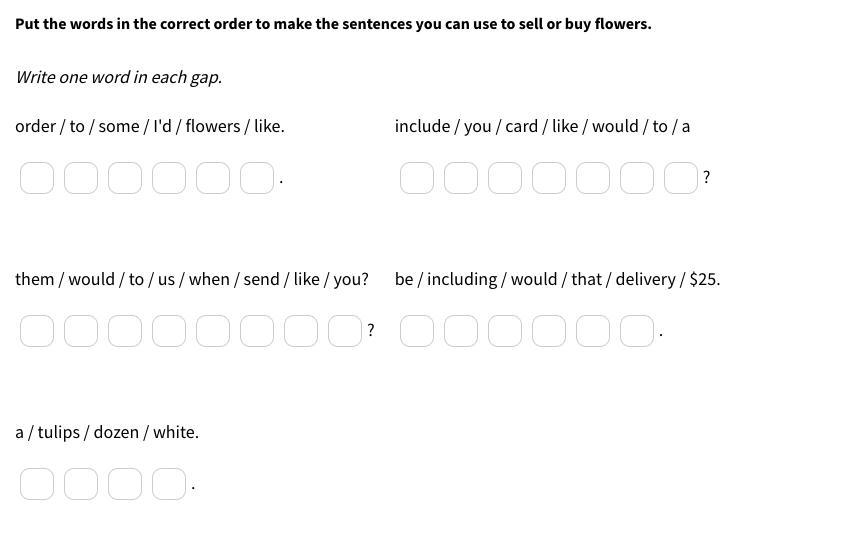Image resolution: width=864 pixels, height=534 pixels.
Task: Select the second gap in the 'when / send' sentence
Action: tap(81, 331)
